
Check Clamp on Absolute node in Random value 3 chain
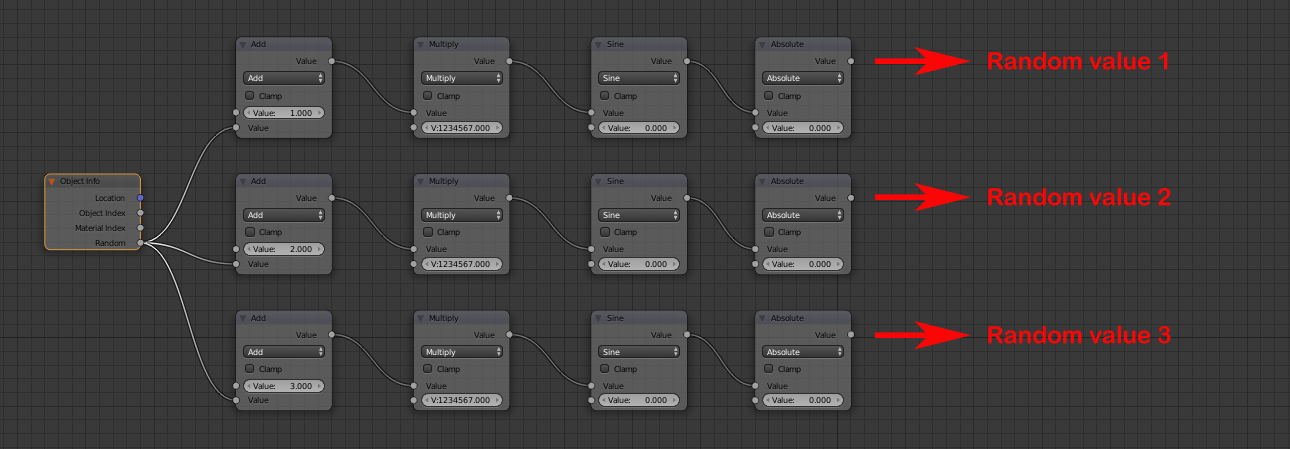pyautogui.click(x=768, y=369)
